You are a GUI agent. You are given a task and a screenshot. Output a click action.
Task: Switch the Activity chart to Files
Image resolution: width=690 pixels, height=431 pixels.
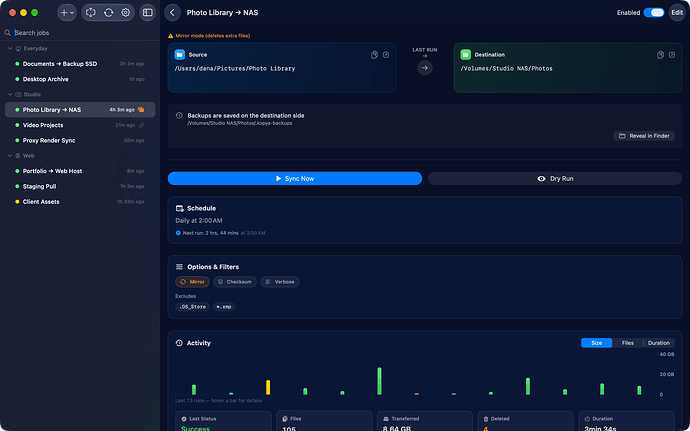[628, 343]
